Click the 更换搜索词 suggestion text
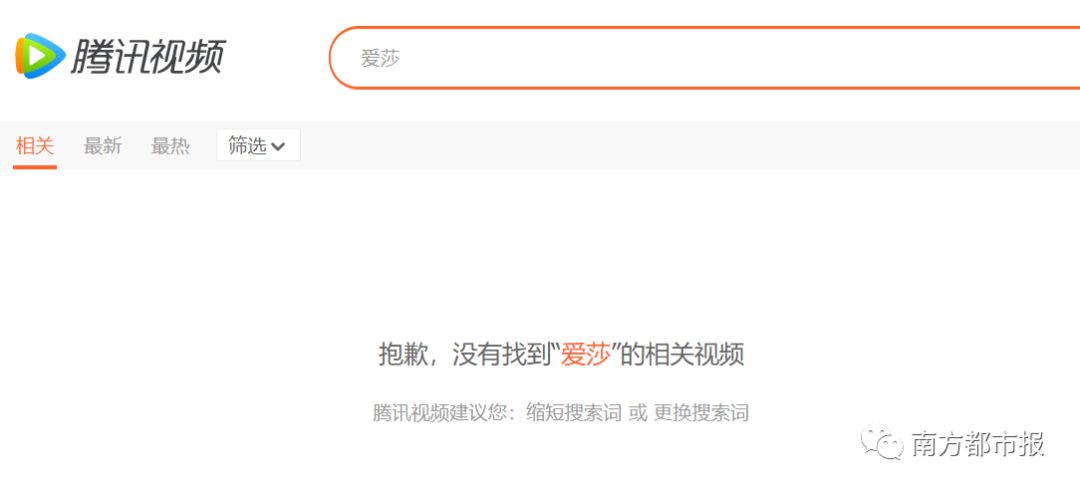1080x492 pixels. (x=701, y=413)
